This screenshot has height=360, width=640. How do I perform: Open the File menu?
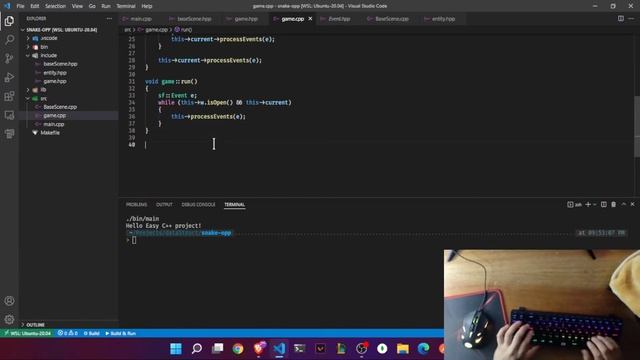coord(20,6)
